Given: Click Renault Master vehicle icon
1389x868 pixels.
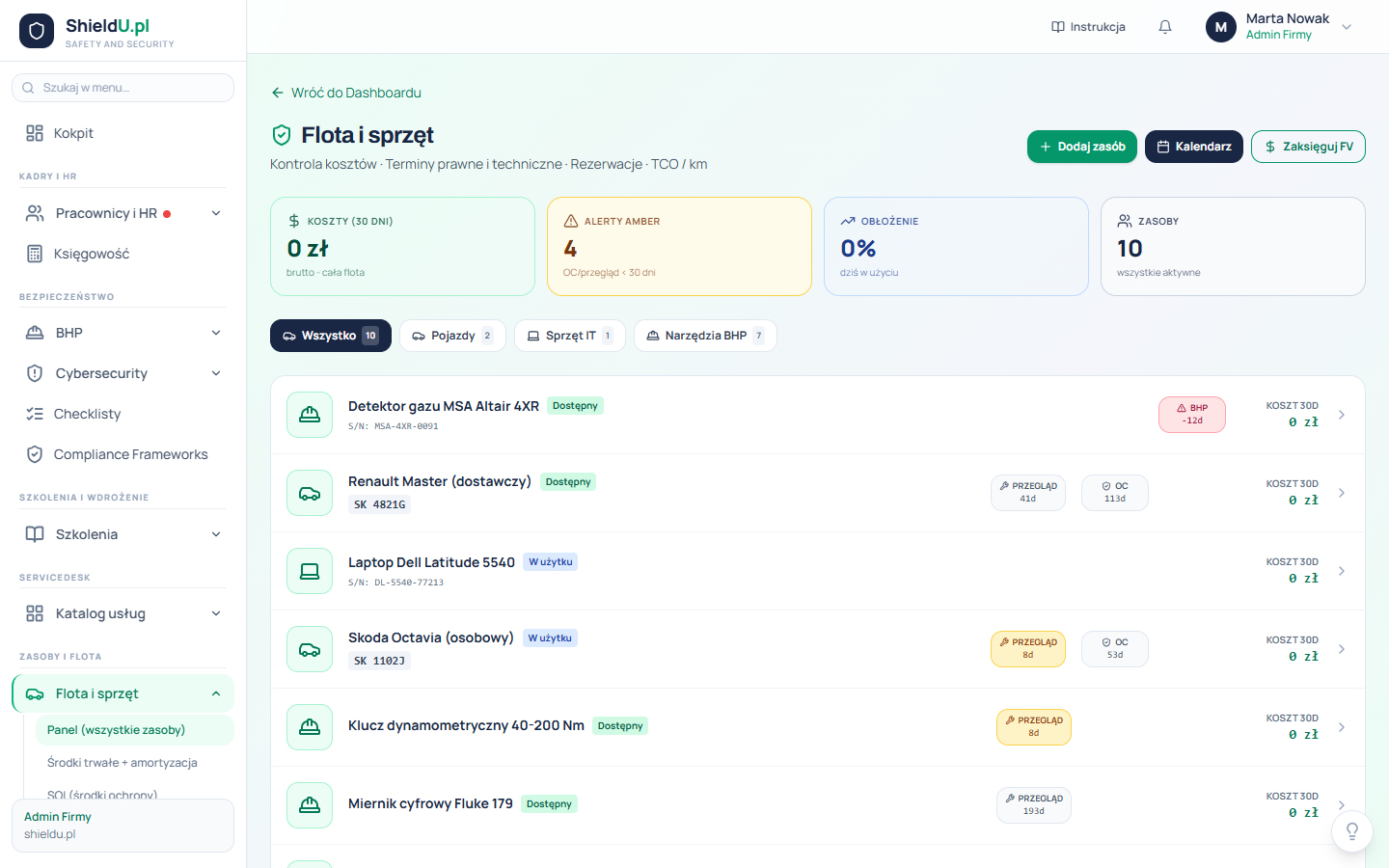Looking at the screenshot, I should pyautogui.click(x=310, y=493).
